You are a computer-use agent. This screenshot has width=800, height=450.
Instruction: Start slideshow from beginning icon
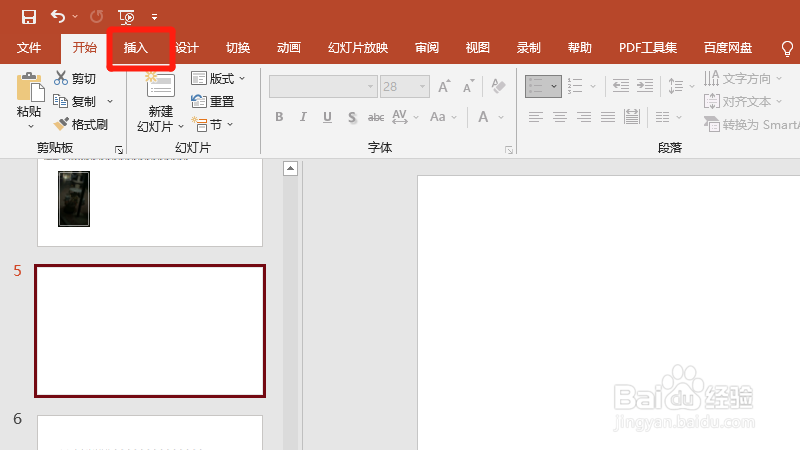click(x=126, y=17)
